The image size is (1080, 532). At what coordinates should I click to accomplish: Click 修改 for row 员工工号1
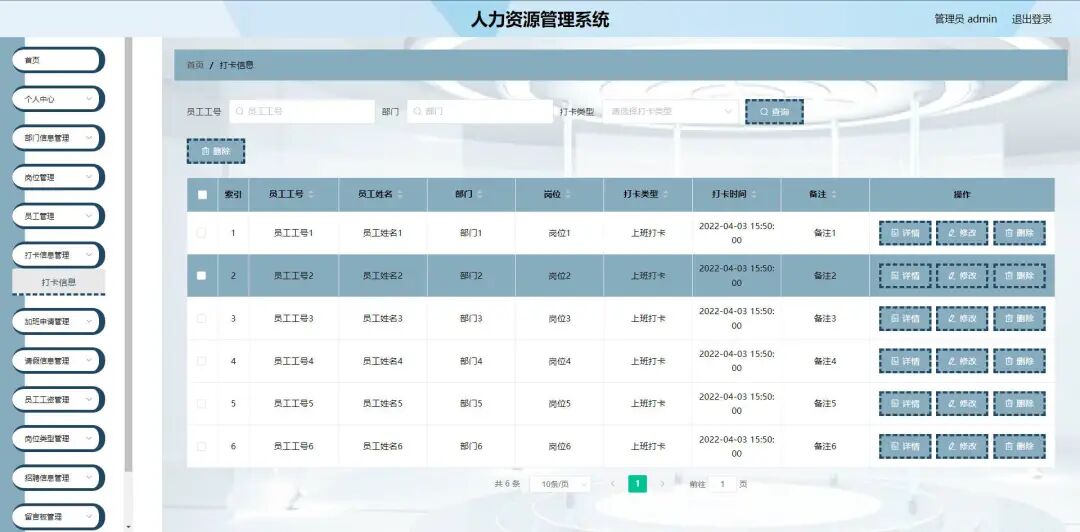(x=962, y=233)
